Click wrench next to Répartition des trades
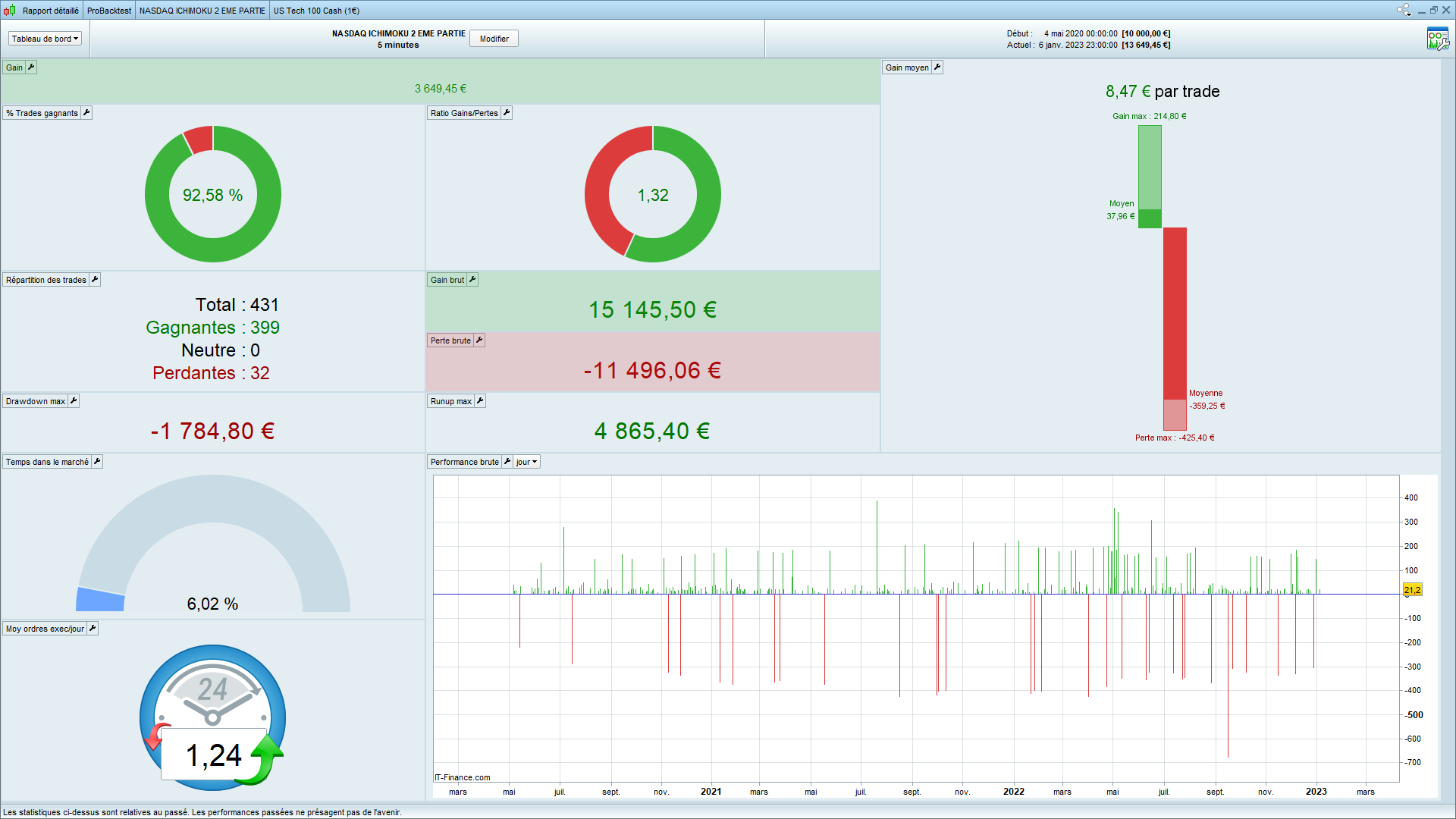Image resolution: width=1456 pixels, height=819 pixels. [95, 280]
